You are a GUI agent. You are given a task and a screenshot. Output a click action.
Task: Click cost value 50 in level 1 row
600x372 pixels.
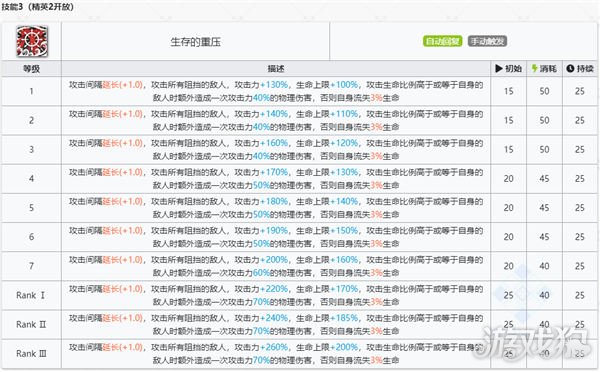pos(545,91)
